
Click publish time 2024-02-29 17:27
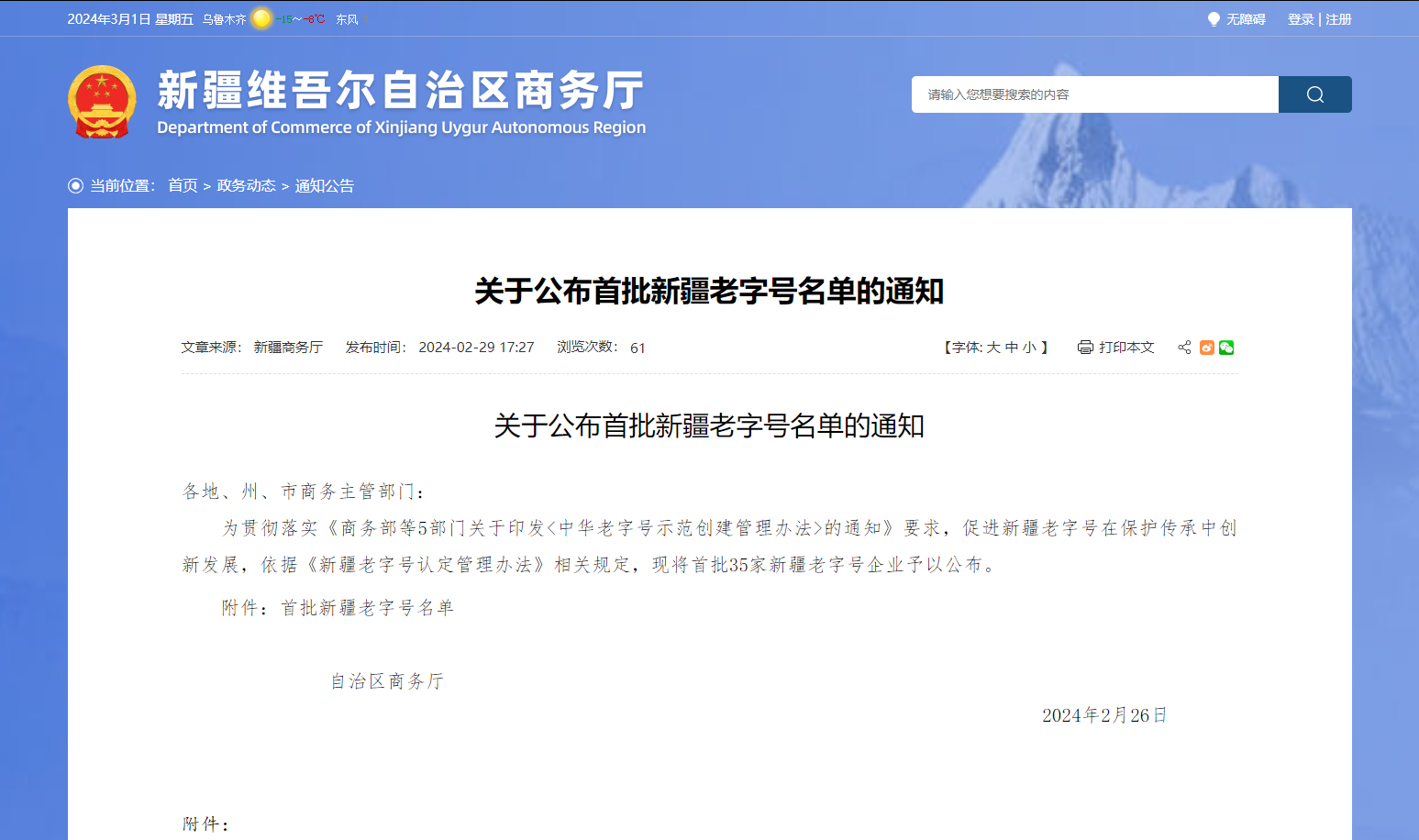click(476, 348)
